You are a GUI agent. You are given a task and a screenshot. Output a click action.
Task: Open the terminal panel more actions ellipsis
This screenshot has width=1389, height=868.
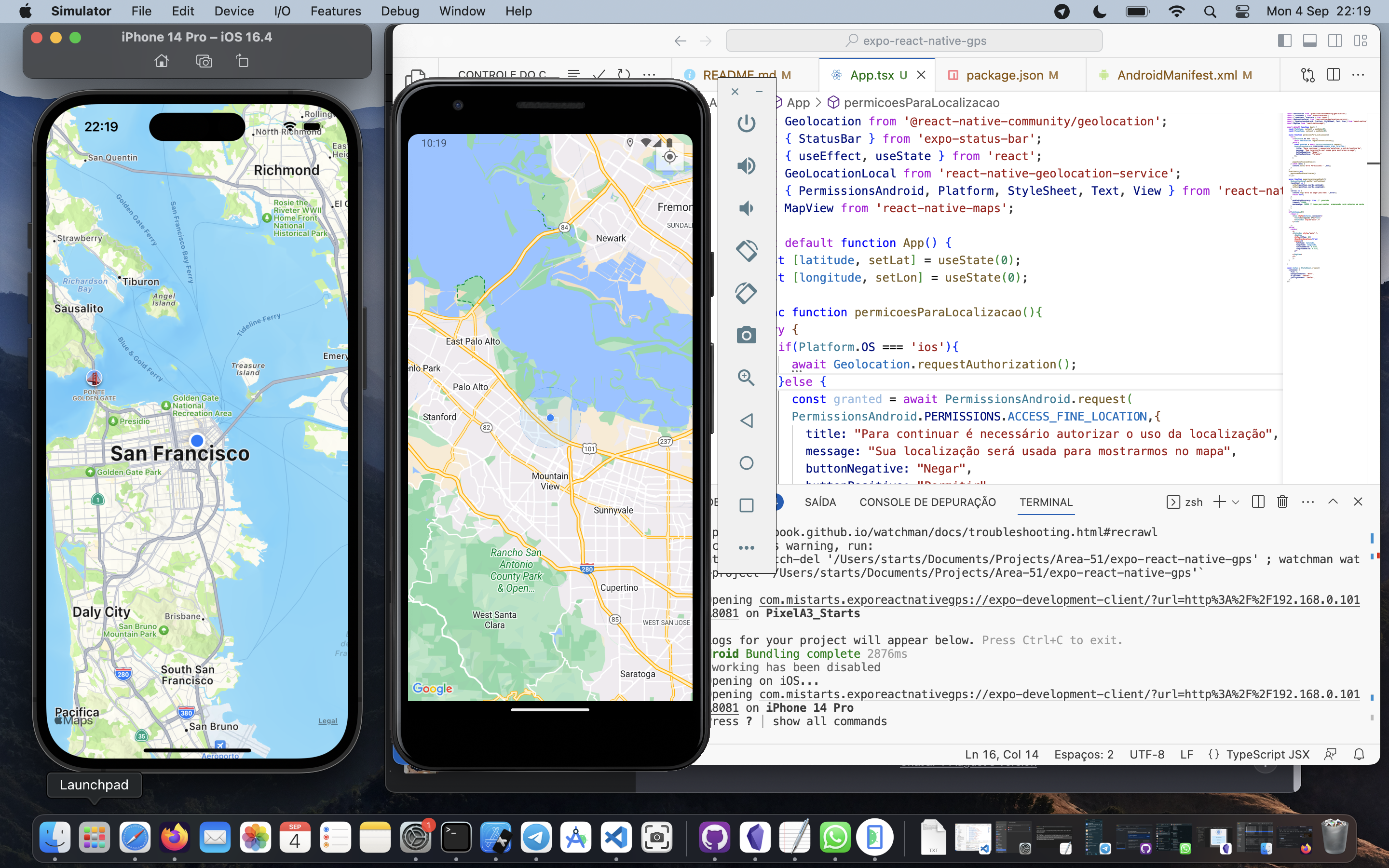pos(1307,502)
